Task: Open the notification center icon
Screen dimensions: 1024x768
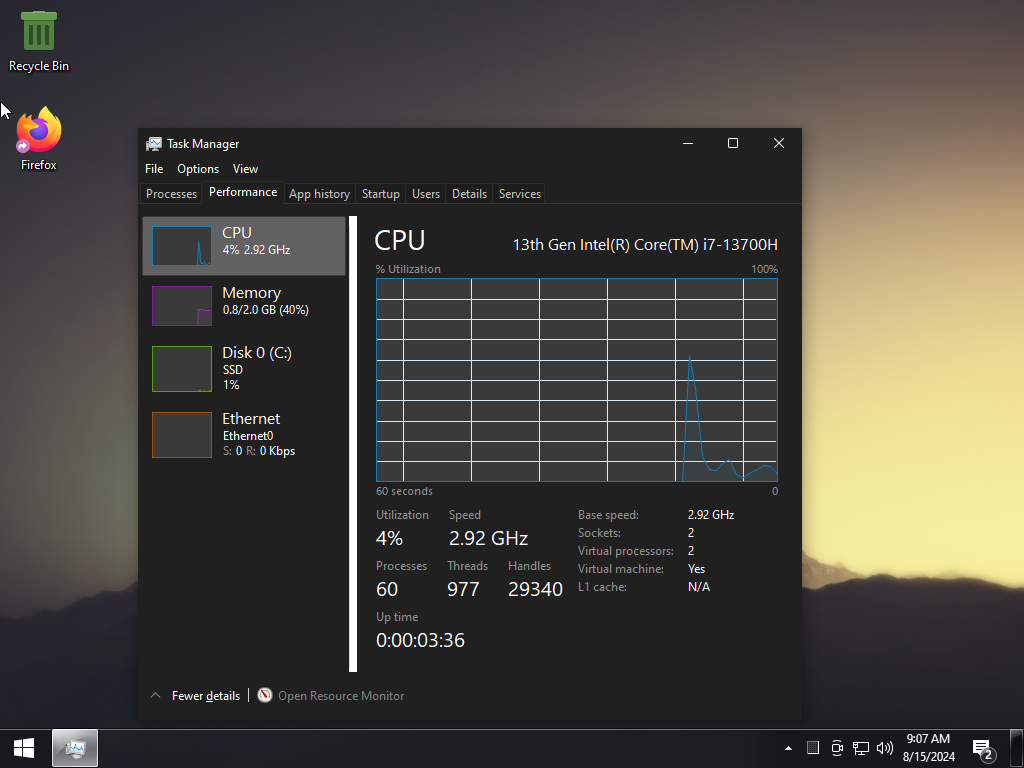Action: point(982,748)
